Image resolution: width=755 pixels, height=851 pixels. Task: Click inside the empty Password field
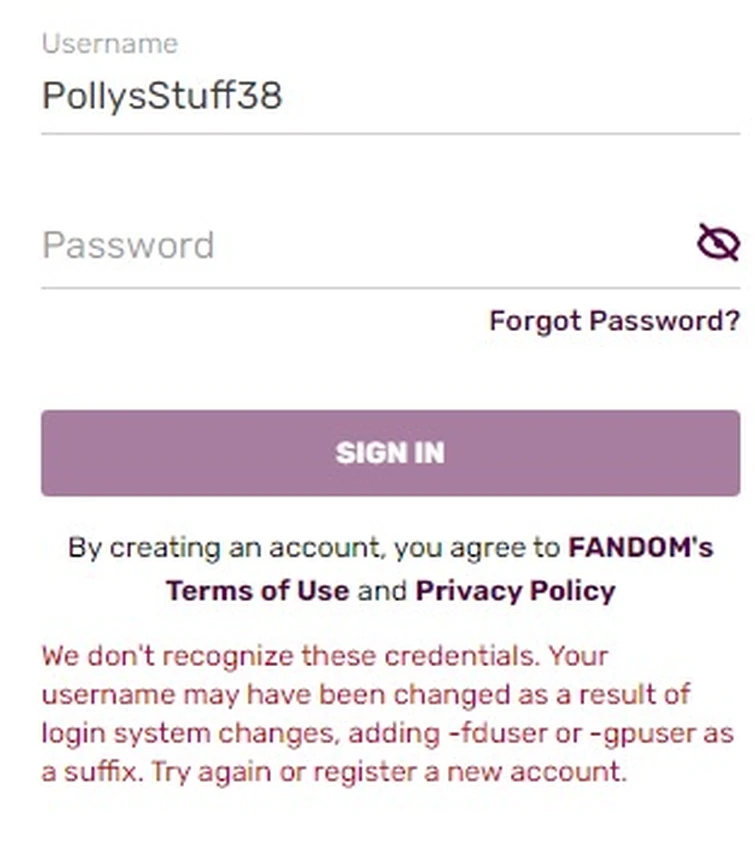click(300, 245)
